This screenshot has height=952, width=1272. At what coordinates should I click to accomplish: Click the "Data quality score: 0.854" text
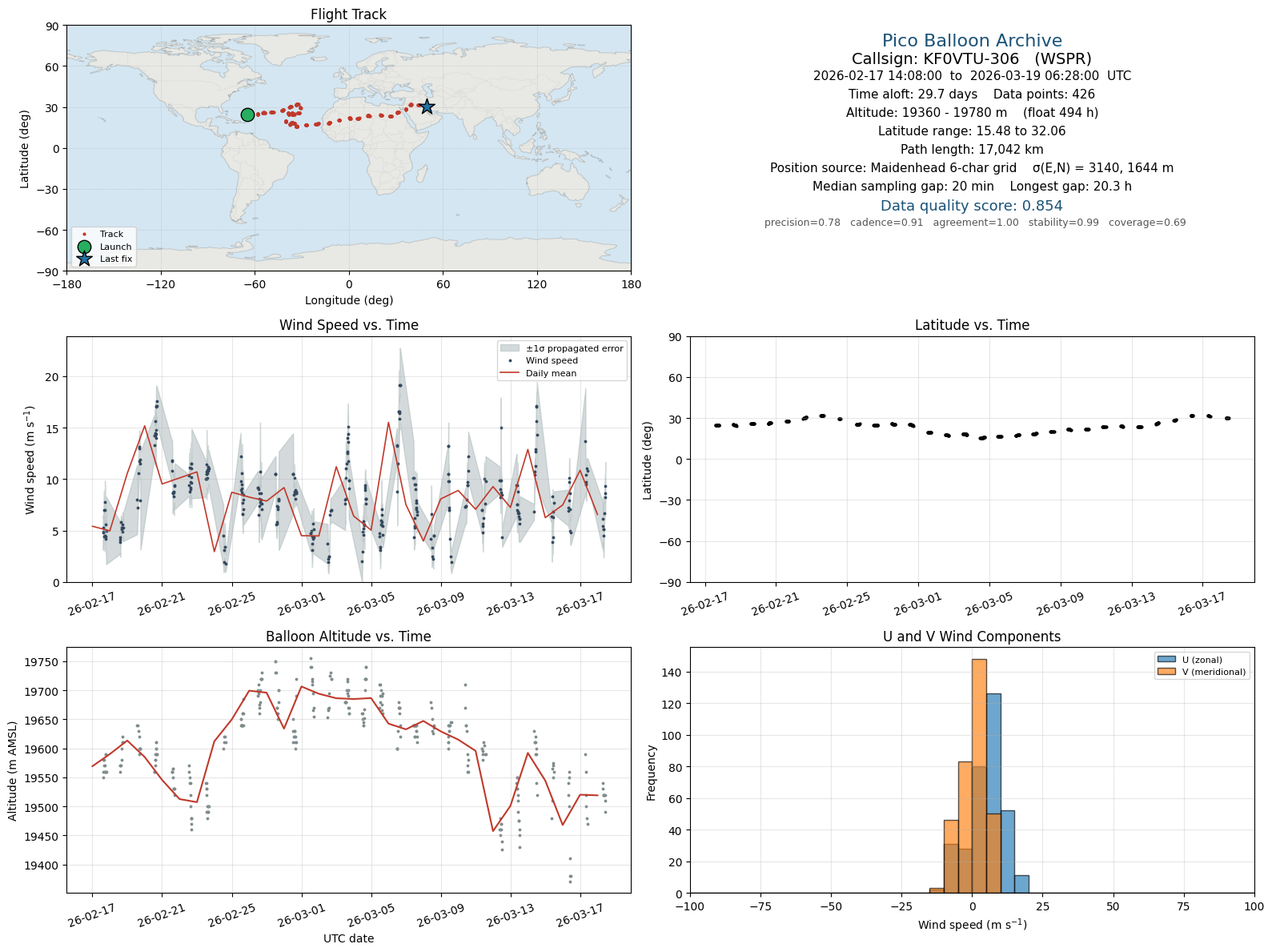click(x=972, y=206)
